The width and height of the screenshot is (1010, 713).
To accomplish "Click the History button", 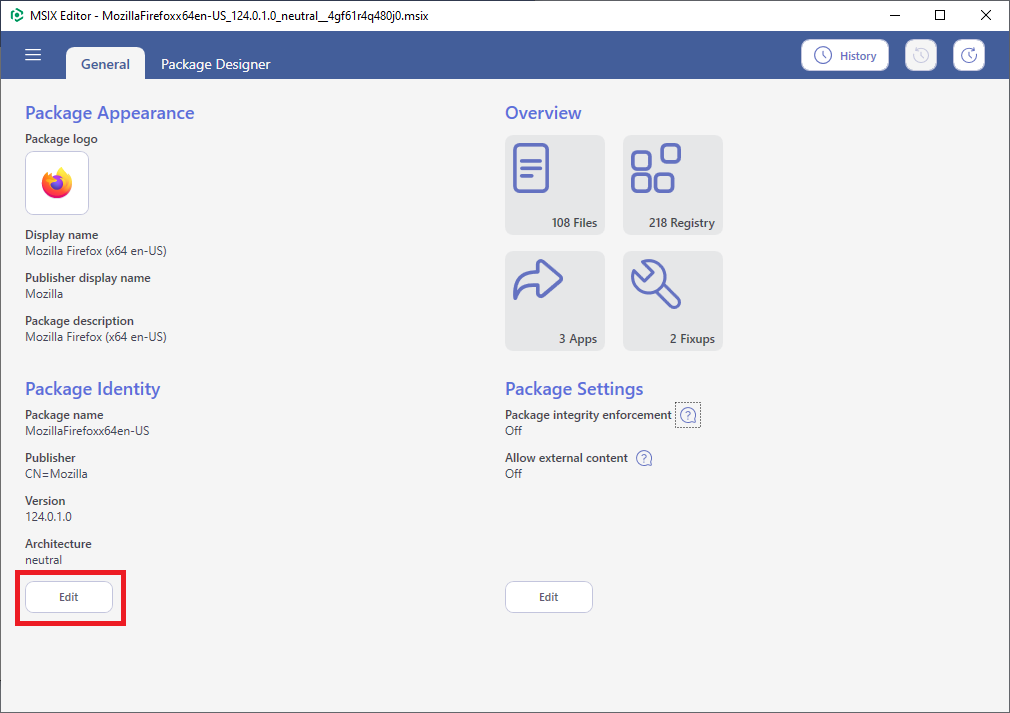I will tap(844, 55).
